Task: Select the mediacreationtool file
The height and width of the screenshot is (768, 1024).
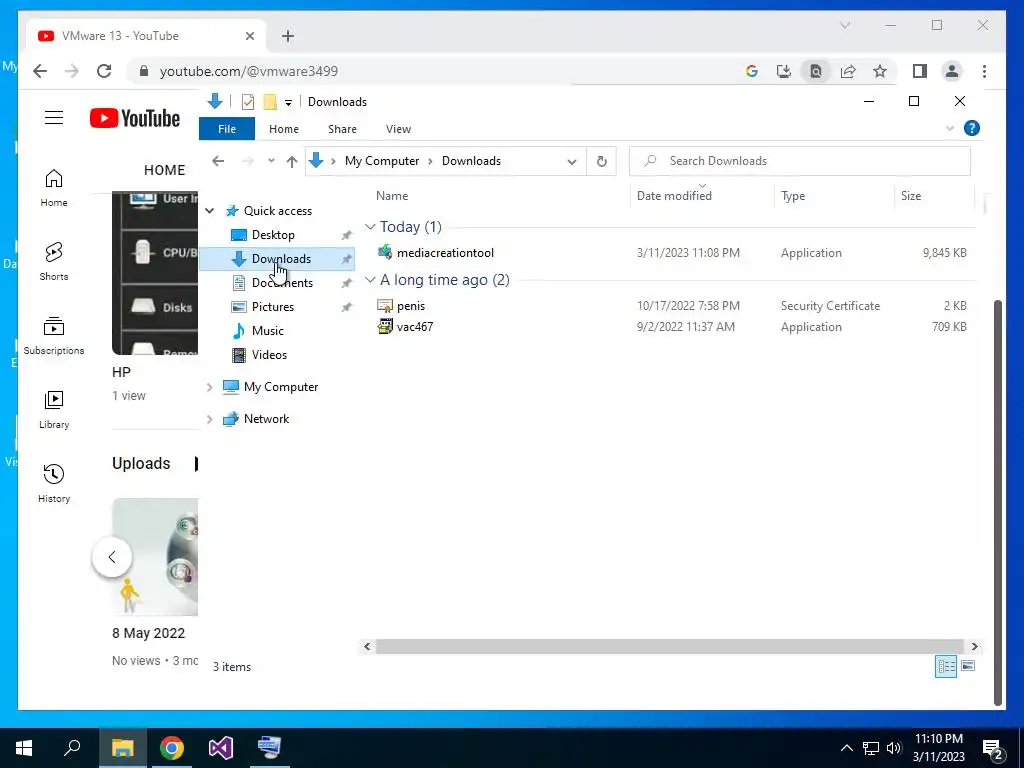Action: [x=445, y=253]
